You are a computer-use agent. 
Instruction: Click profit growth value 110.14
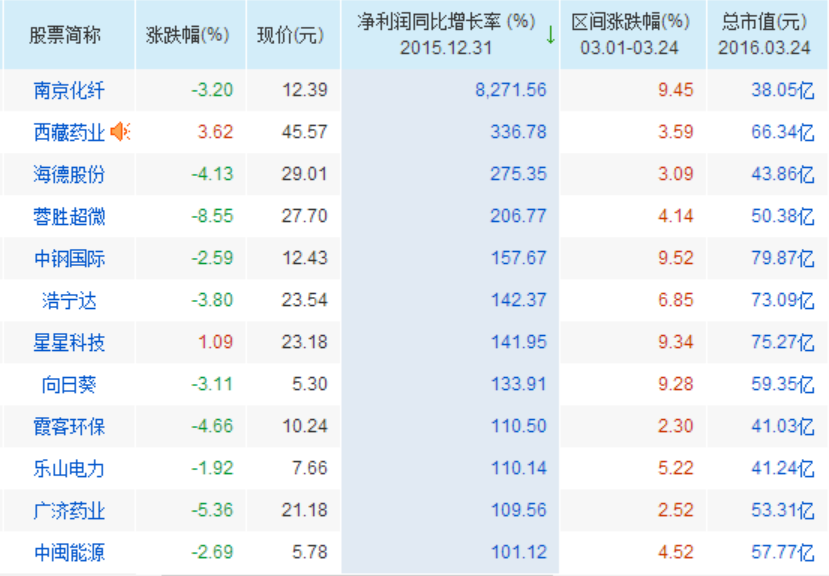[x=519, y=468]
